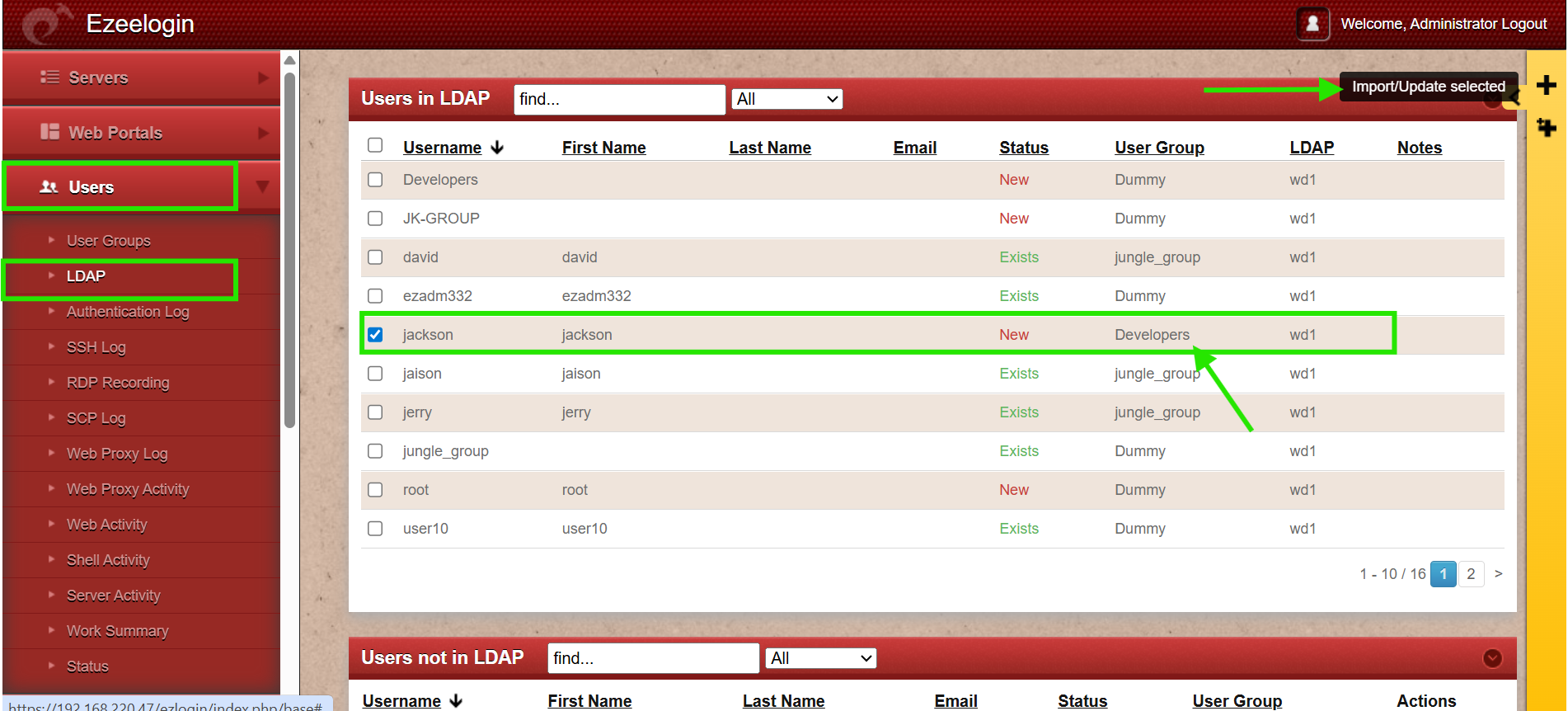Click the sidebar vertical scrollbar
This screenshot has width=1568, height=711.
pos(289,247)
